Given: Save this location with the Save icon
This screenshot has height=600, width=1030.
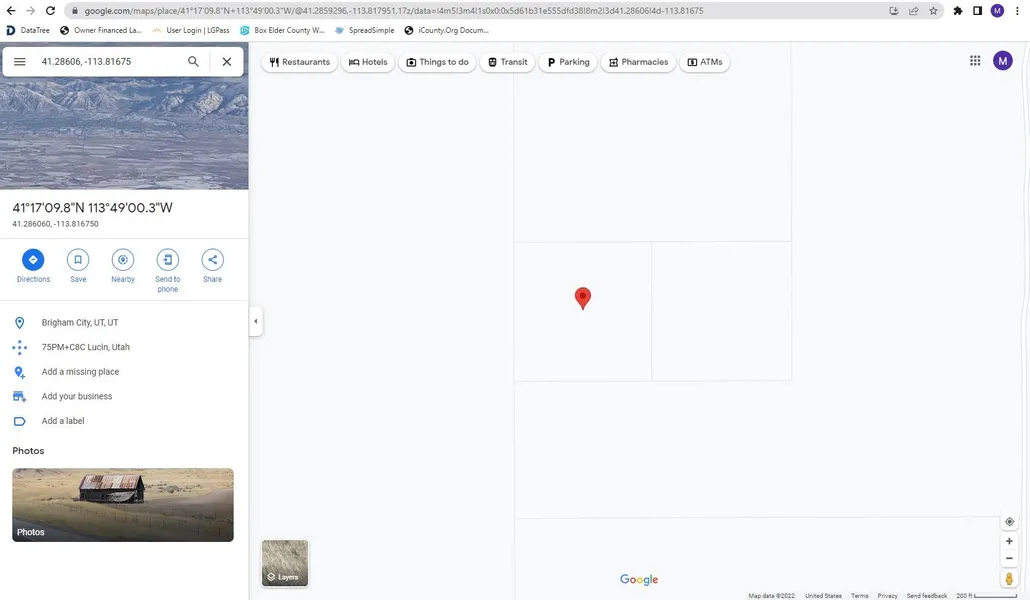Looking at the screenshot, I should pyautogui.click(x=78, y=260).
